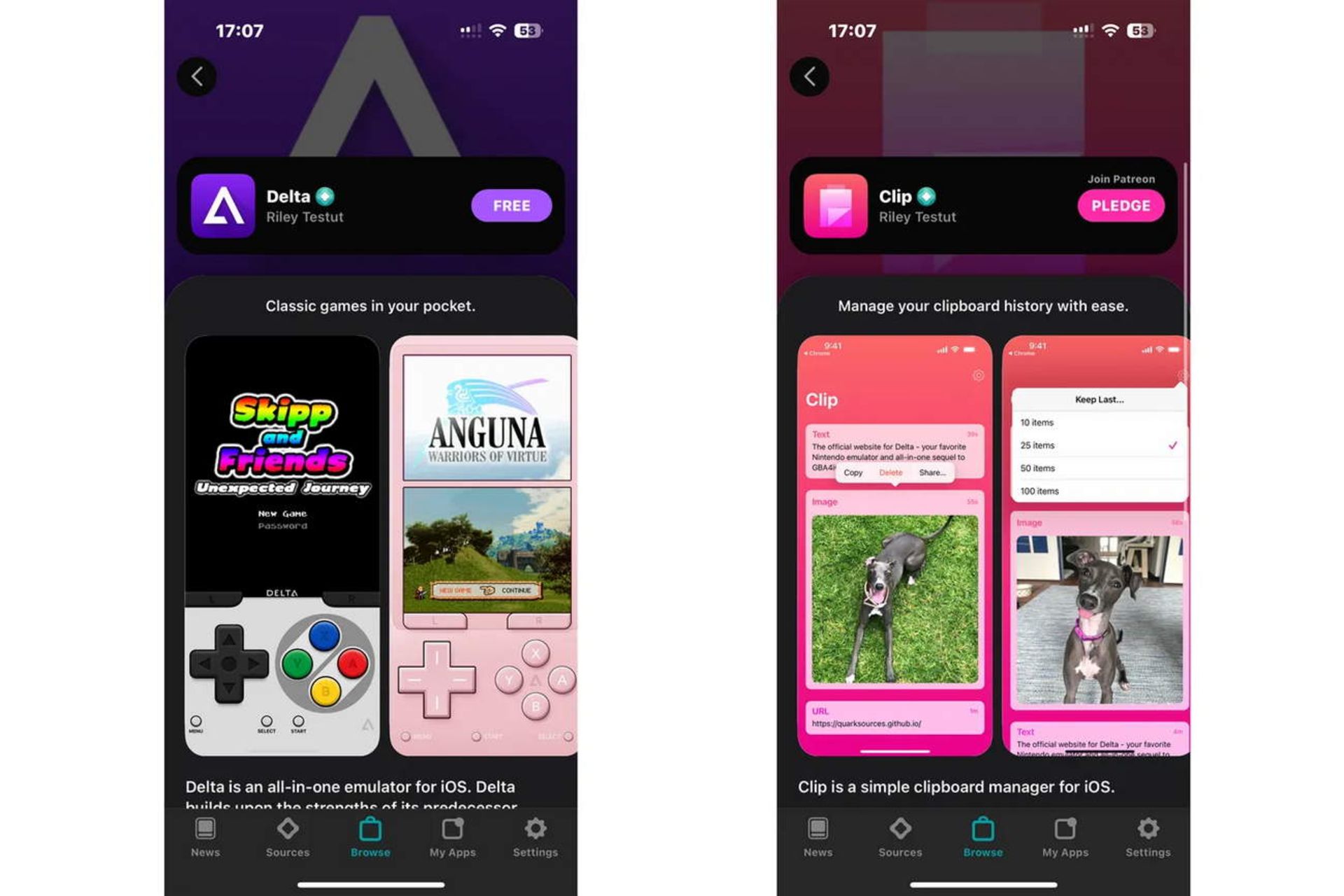Click the FREE button for Delta
The height and width of the screenshot is (896, 1344).
click(x=511, y=204)
